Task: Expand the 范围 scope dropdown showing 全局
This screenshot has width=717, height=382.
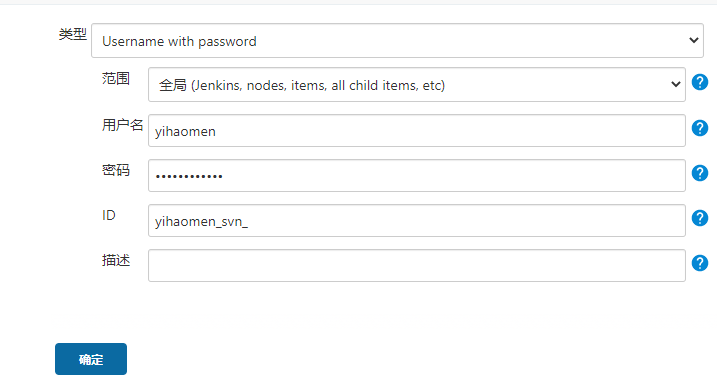Action: pos(417,85)
